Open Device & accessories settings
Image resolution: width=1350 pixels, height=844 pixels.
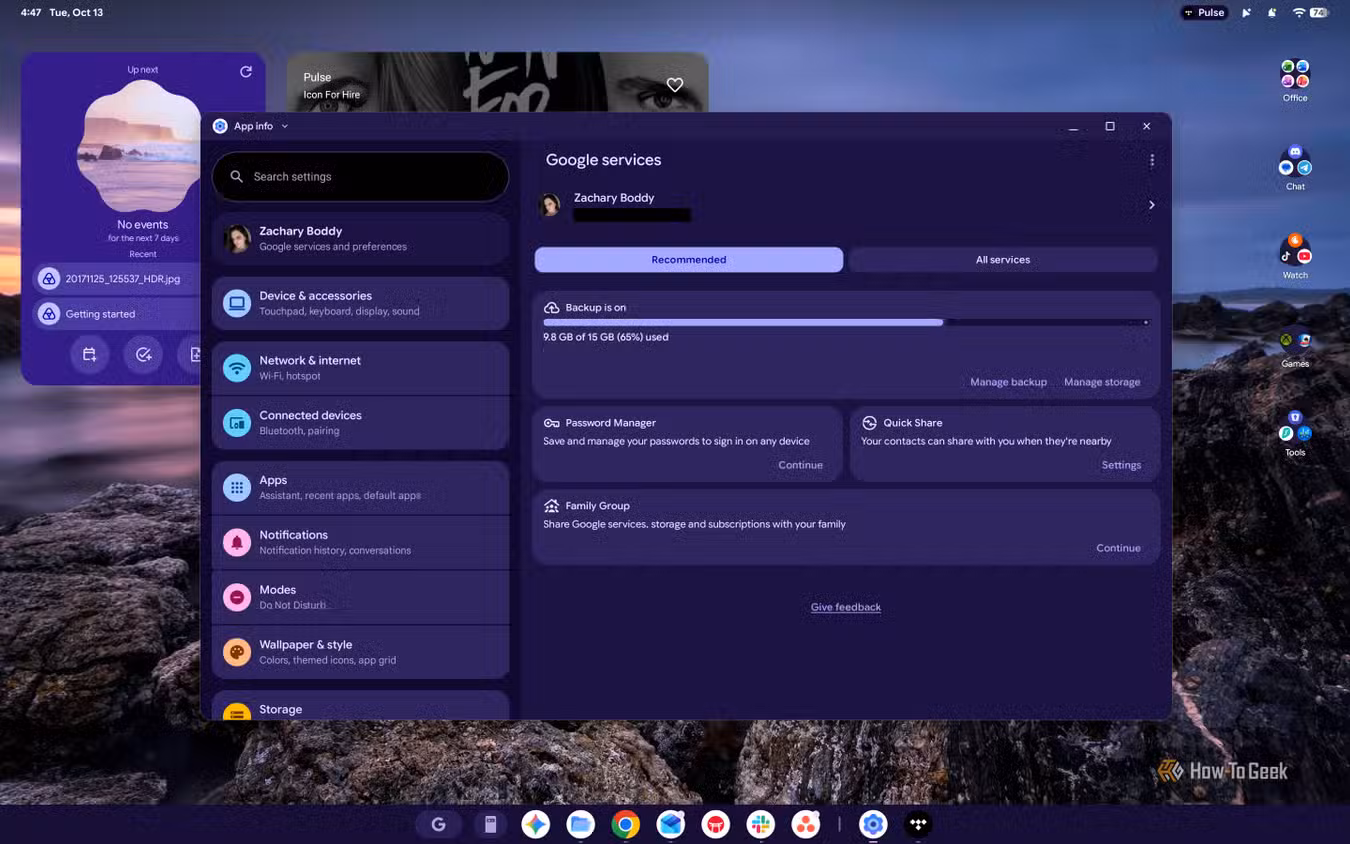(360, 303)
